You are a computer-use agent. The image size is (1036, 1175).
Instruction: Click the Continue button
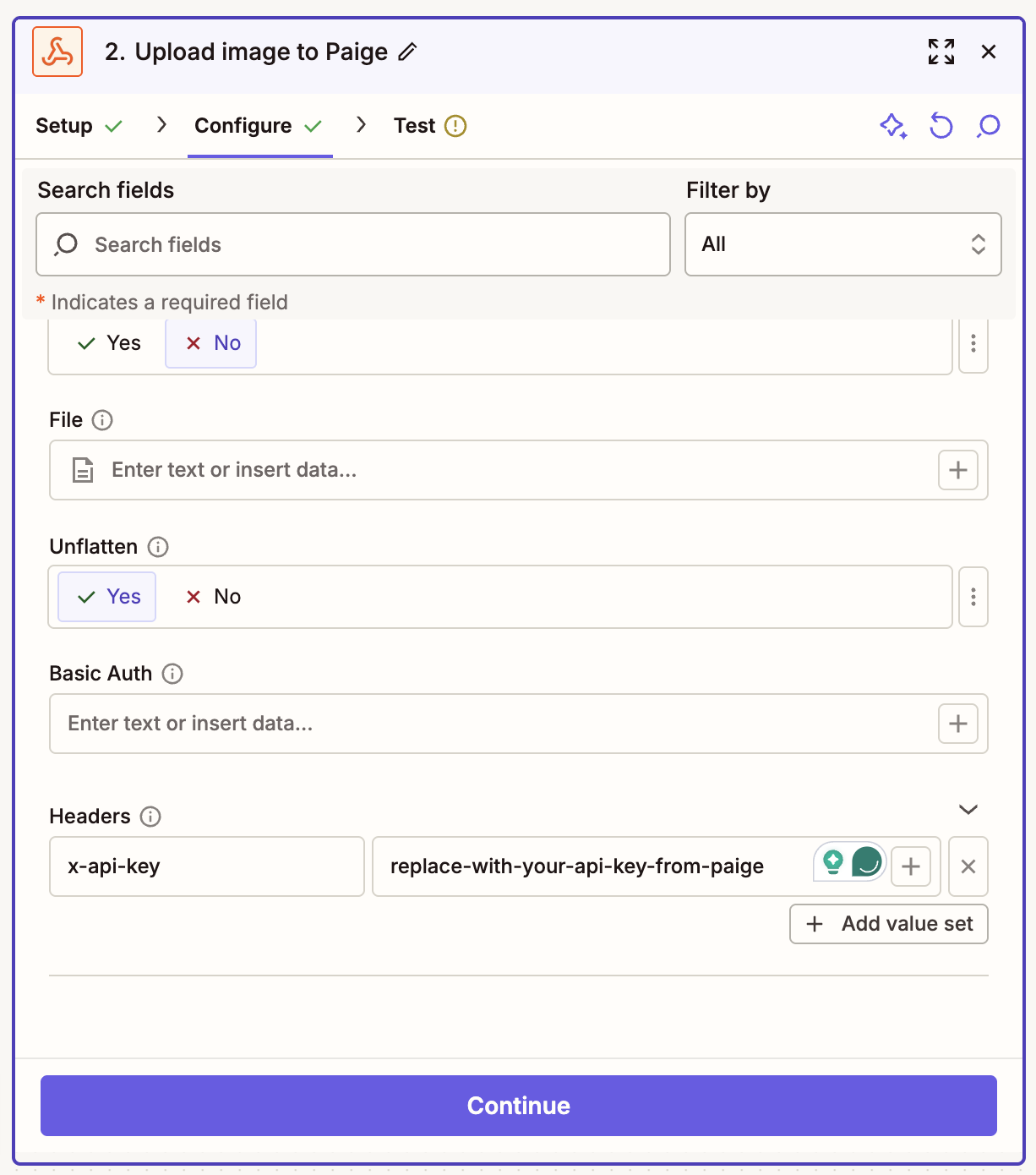click(x=519, y=1106)
